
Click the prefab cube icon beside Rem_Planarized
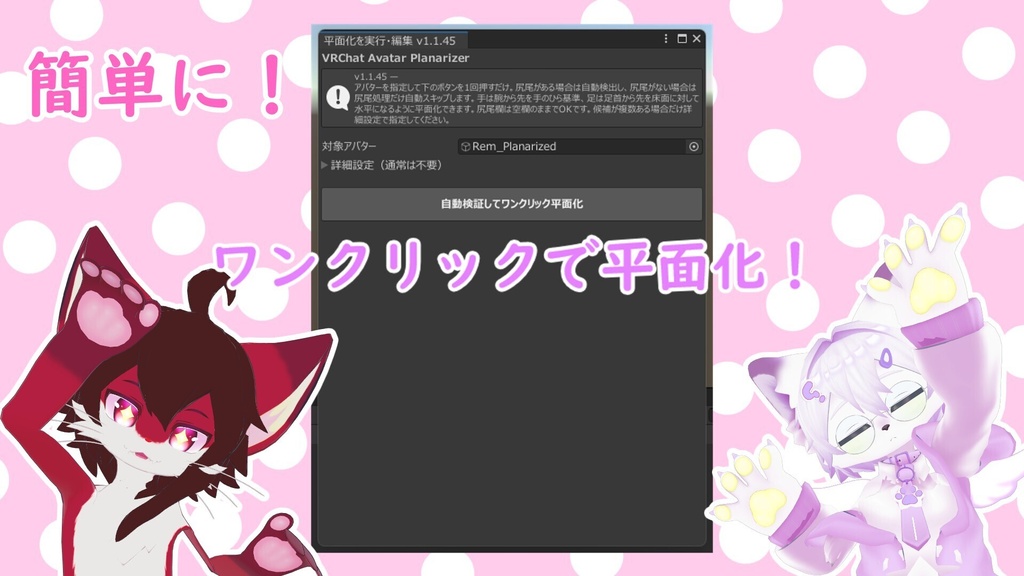(x=465, y=146)
